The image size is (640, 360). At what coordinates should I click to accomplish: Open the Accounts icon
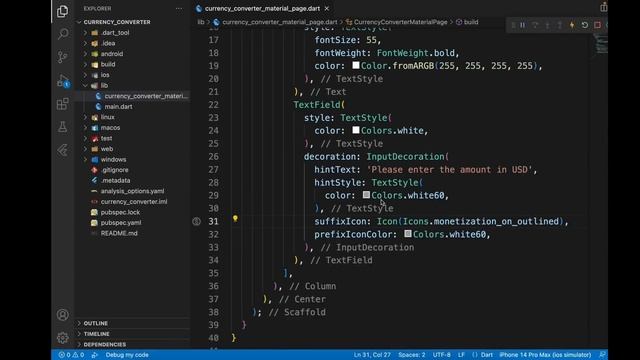tap(62, 315)
